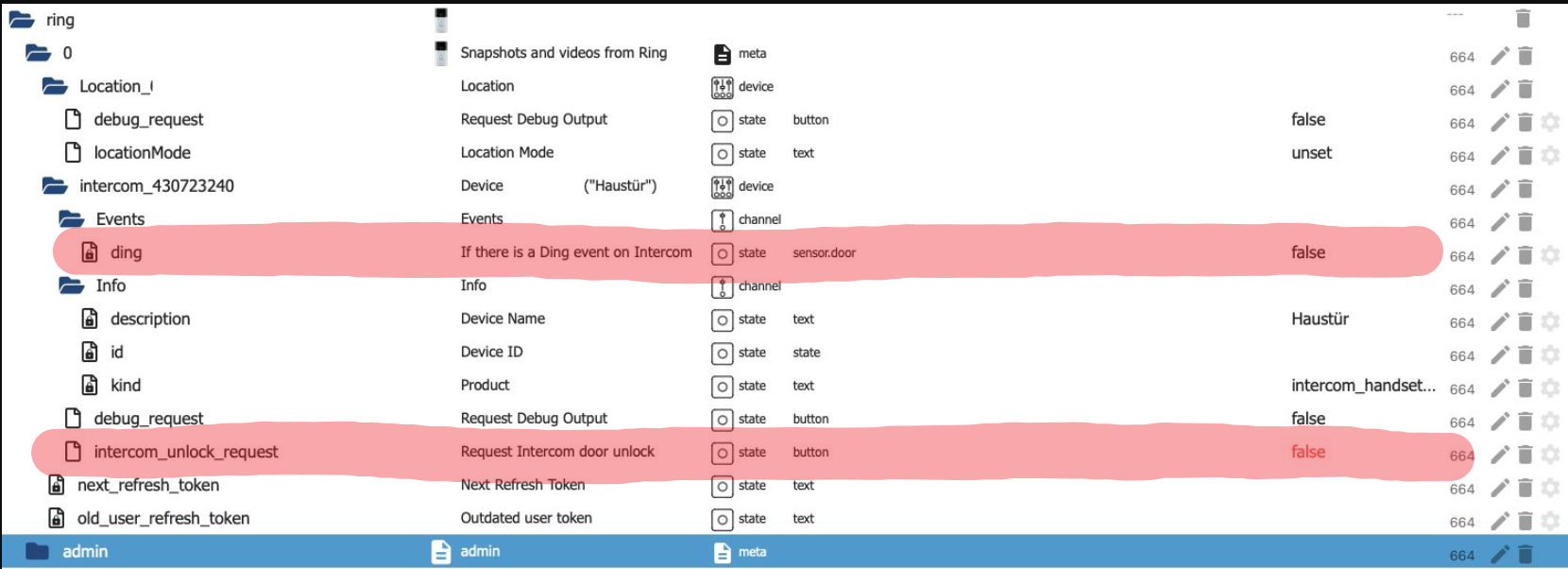Toggle the ding state false value
1568x569 pixels.
point(1308,252)
